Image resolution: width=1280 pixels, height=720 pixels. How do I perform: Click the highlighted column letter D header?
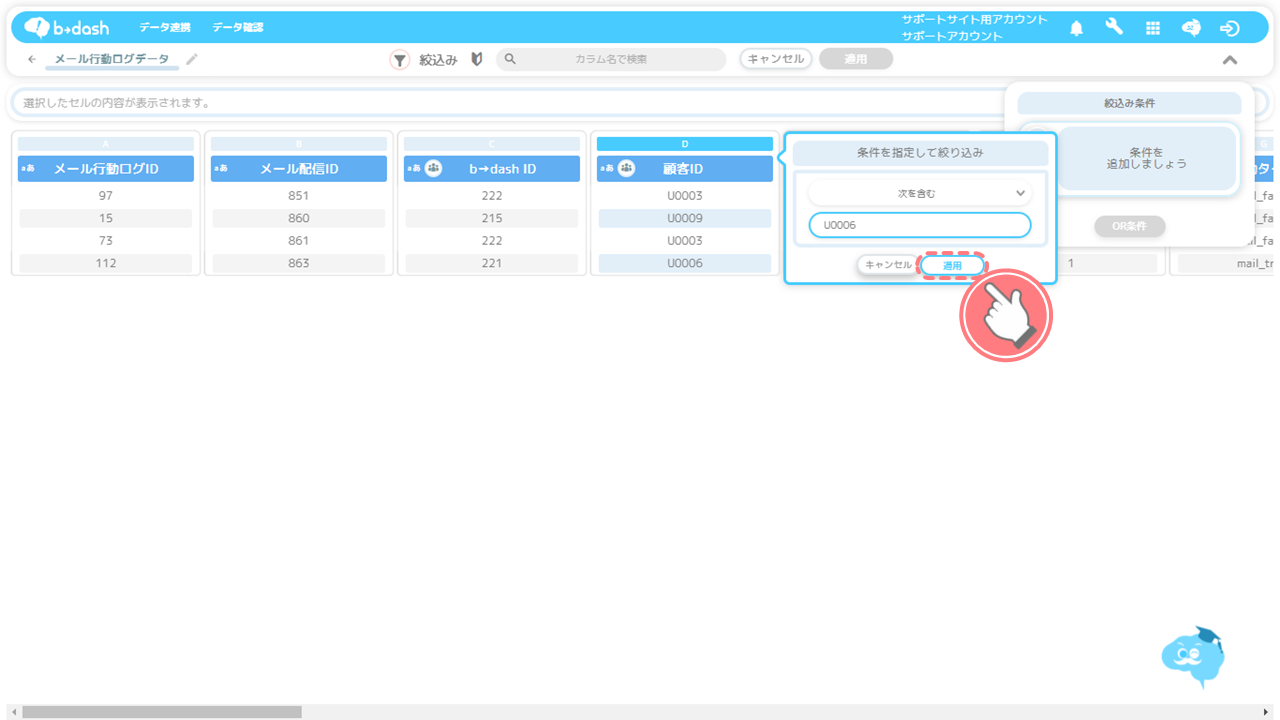685,144
